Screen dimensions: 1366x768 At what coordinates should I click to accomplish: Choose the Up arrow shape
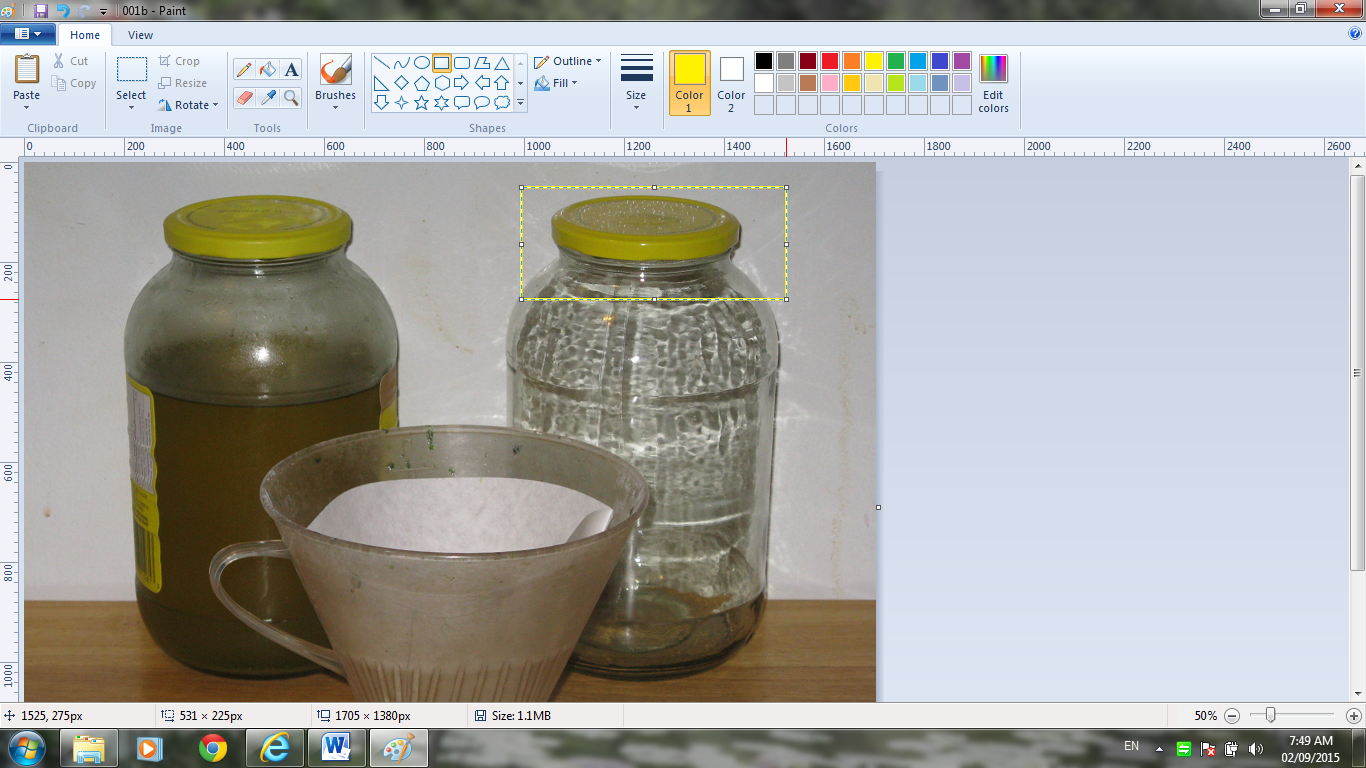(501, 83)
